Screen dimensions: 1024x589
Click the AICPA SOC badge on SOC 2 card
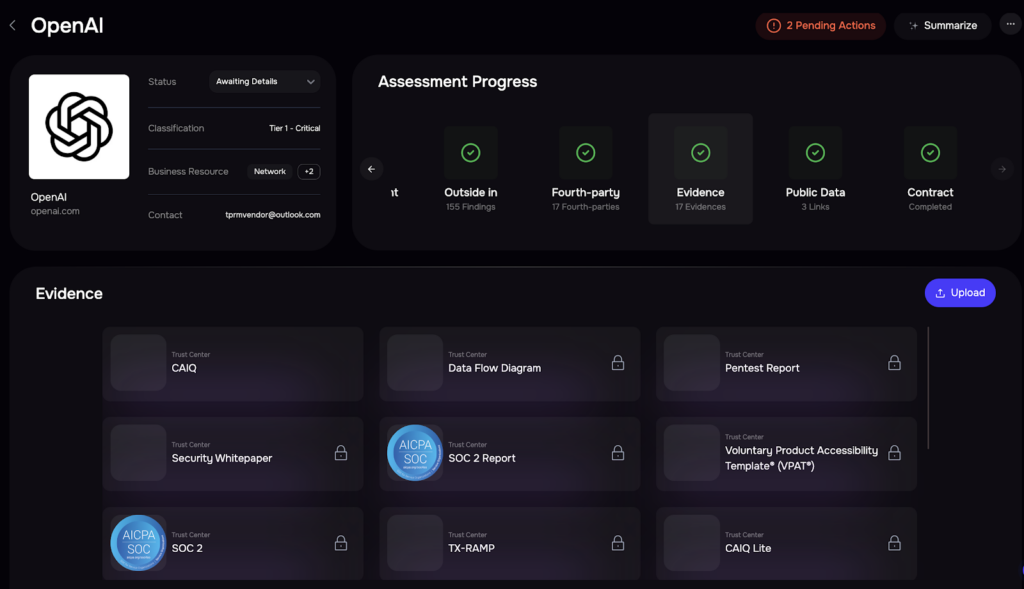138,543
